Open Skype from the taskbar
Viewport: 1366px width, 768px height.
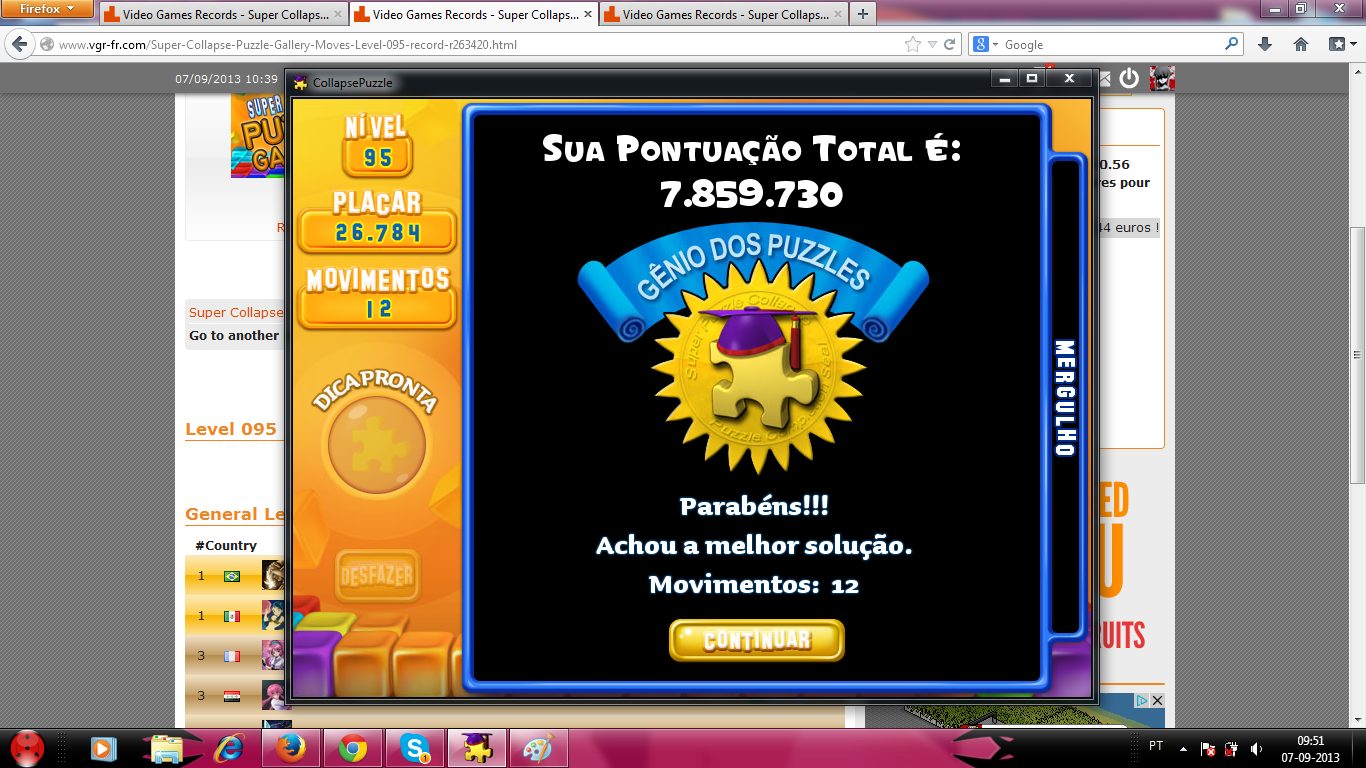(415, 747)
